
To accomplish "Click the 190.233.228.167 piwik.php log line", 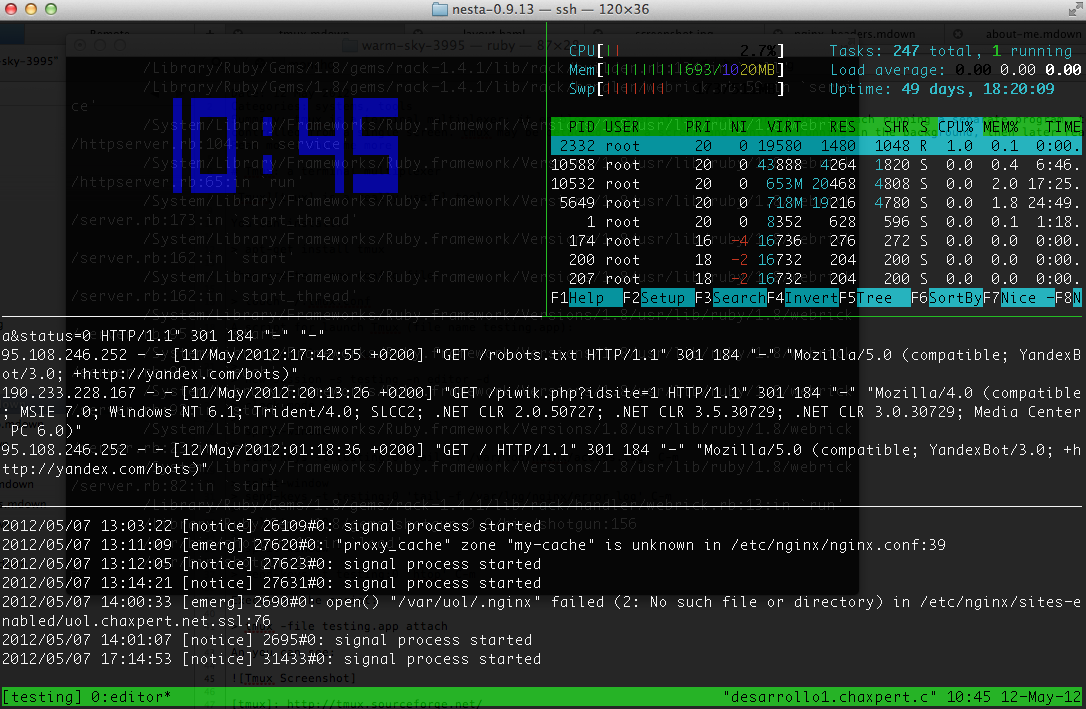I will point(540,411).
